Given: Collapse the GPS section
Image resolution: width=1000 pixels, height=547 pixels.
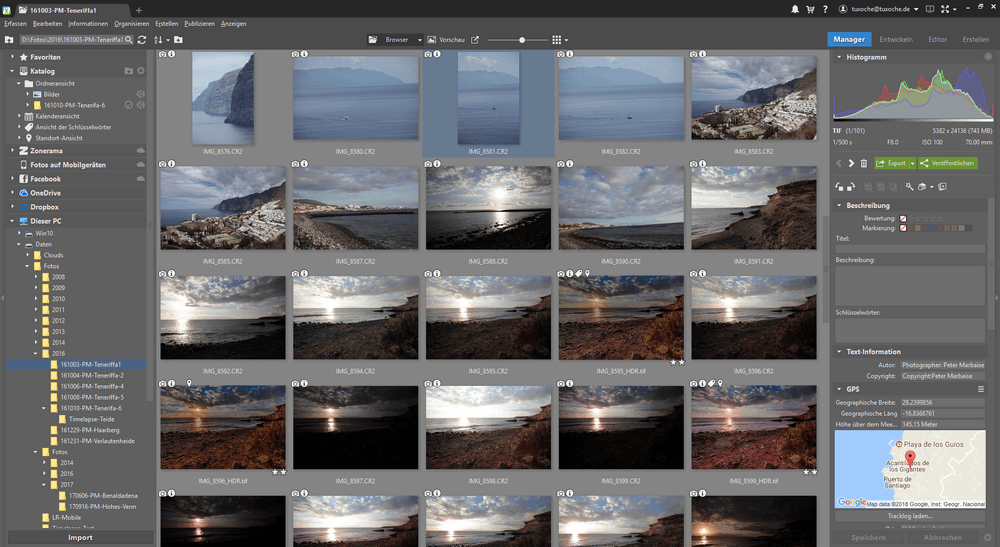Looking at the screenshot, I should click(x=839, y=389).
